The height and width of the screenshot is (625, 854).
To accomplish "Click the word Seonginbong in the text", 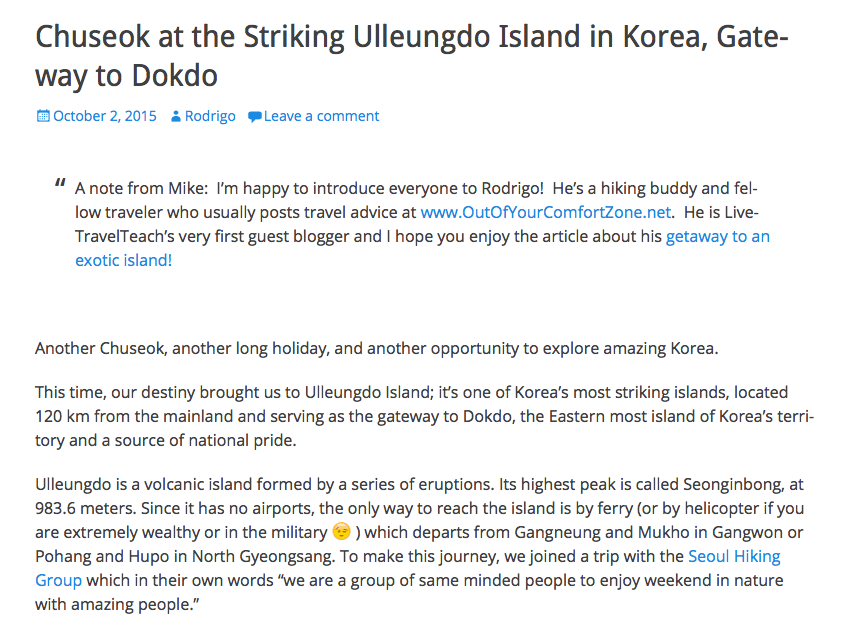I will click(733, 485).
